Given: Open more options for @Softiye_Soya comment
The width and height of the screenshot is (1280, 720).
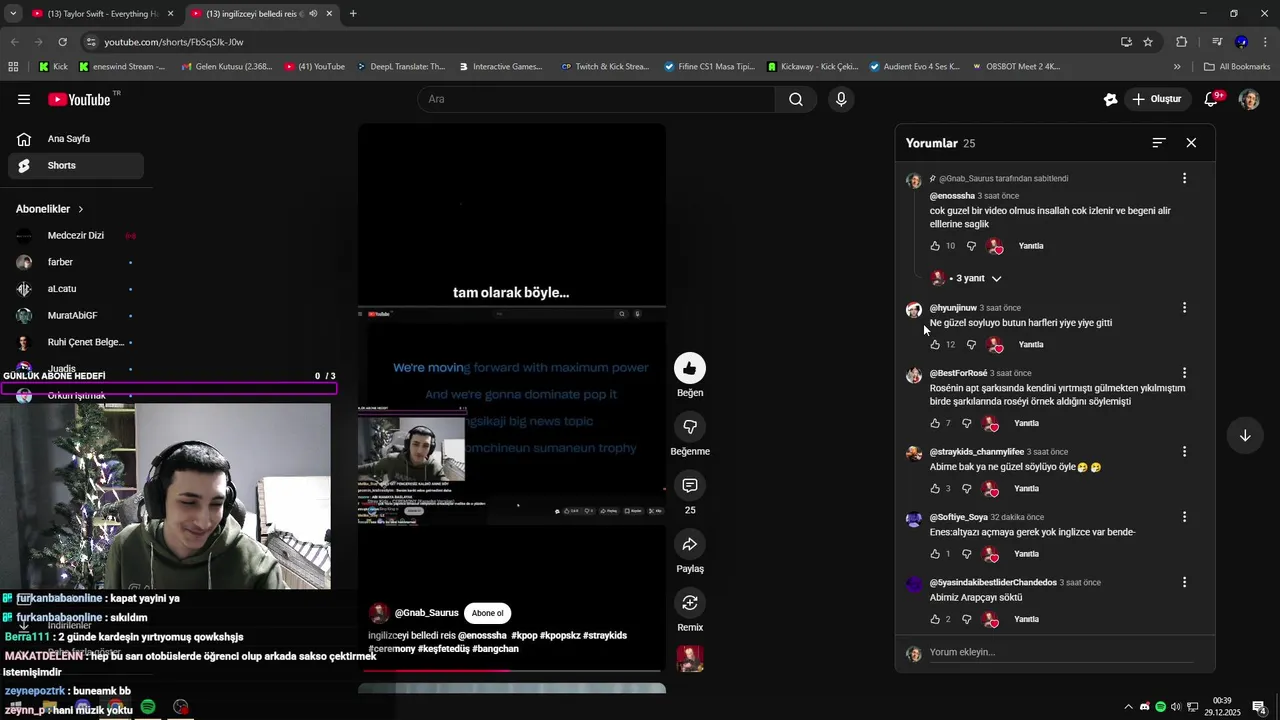Looking at the screenshot, I should tap(1184, 517).
